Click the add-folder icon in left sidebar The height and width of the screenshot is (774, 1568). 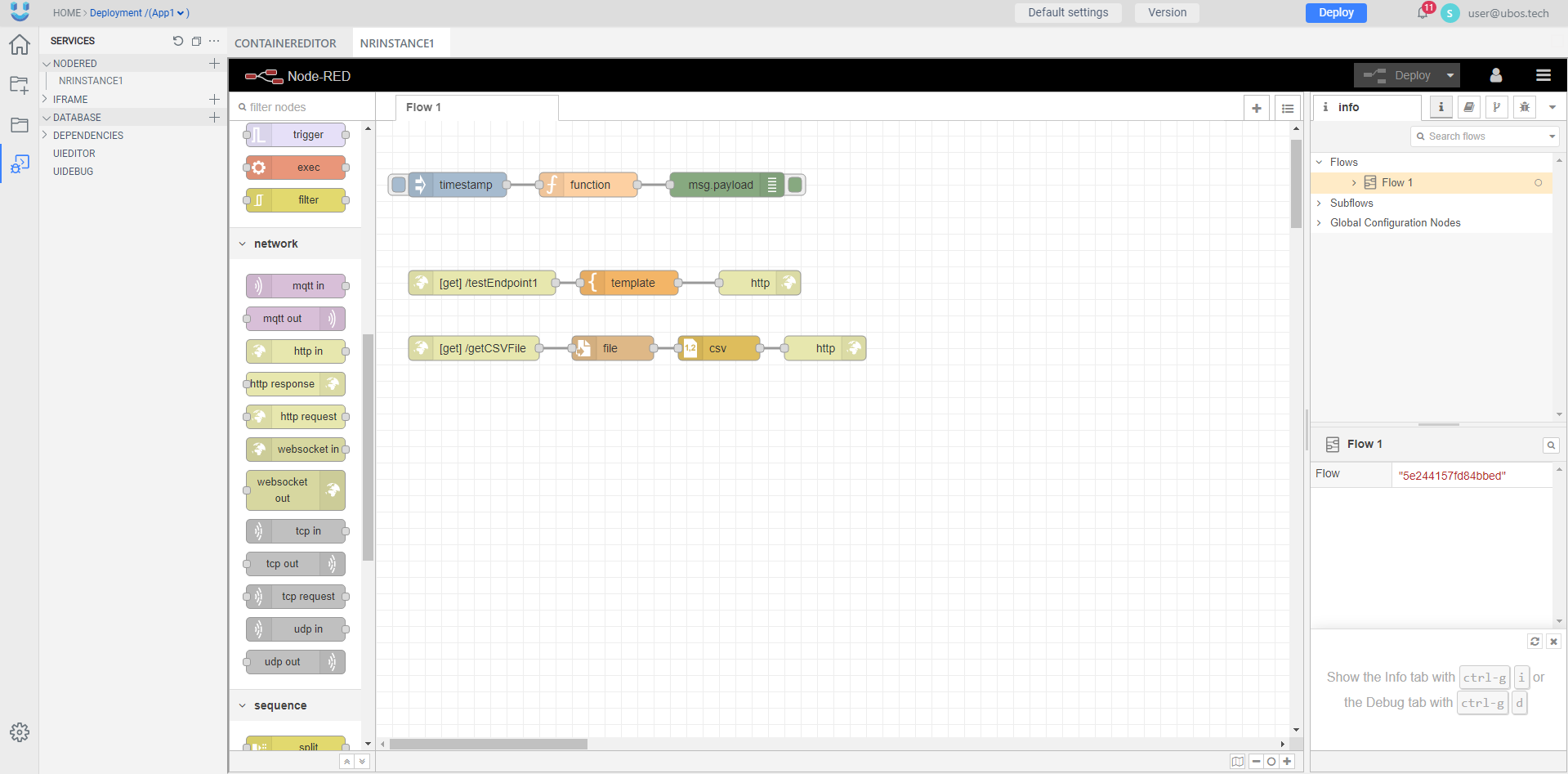20,84
